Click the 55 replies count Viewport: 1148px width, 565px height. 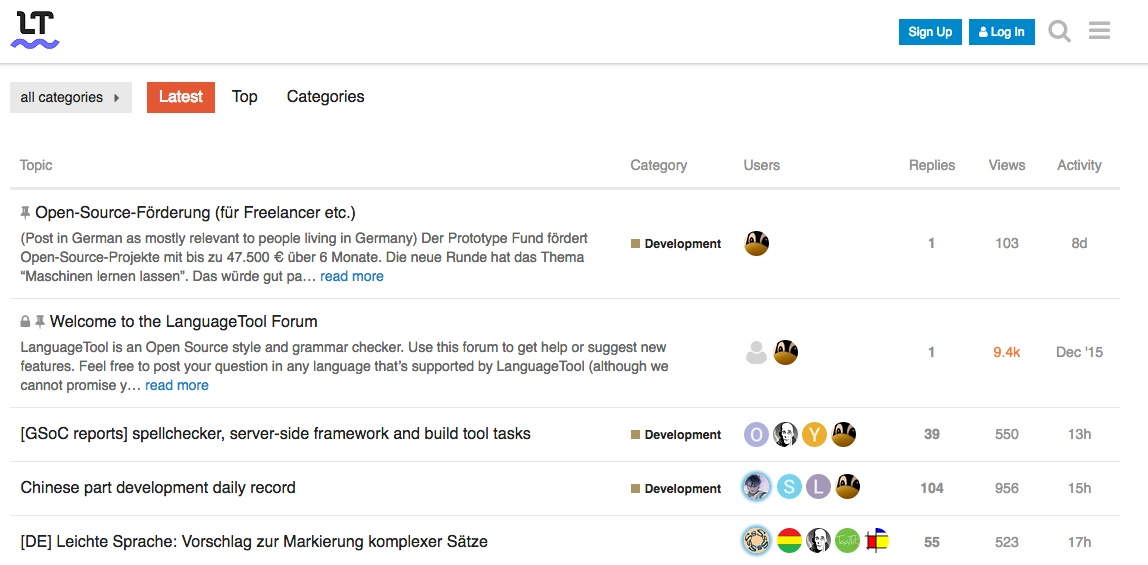tap(931, 542)
